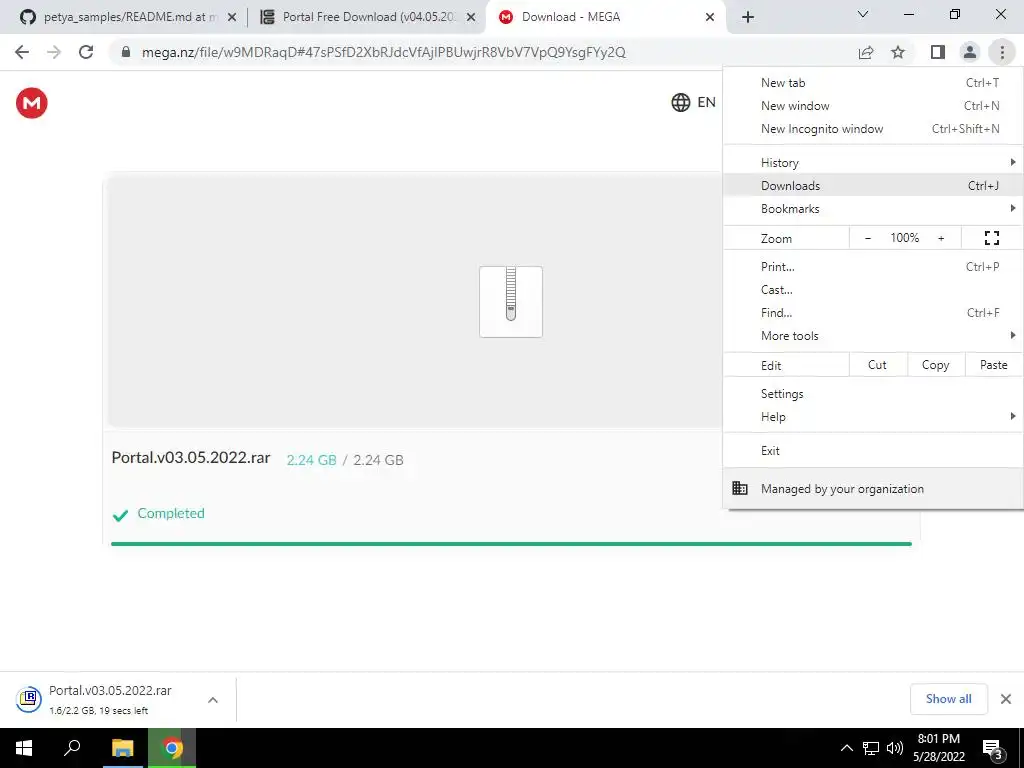Decrease zoom with the minus button
This screenshot has width=1024, height=768.
(868, 238)
